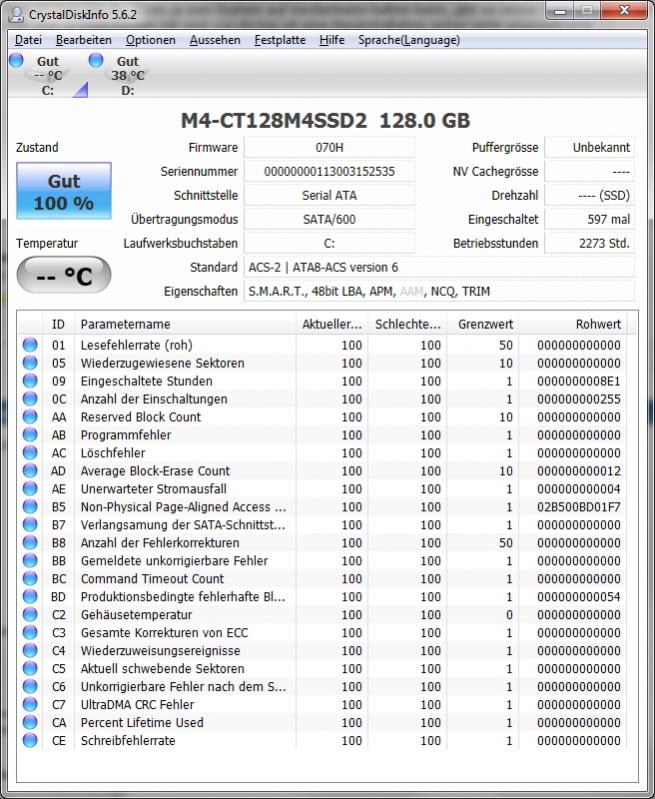Click the CrystalDiskInfo title bar icon
655x799 pixels.
16,14
